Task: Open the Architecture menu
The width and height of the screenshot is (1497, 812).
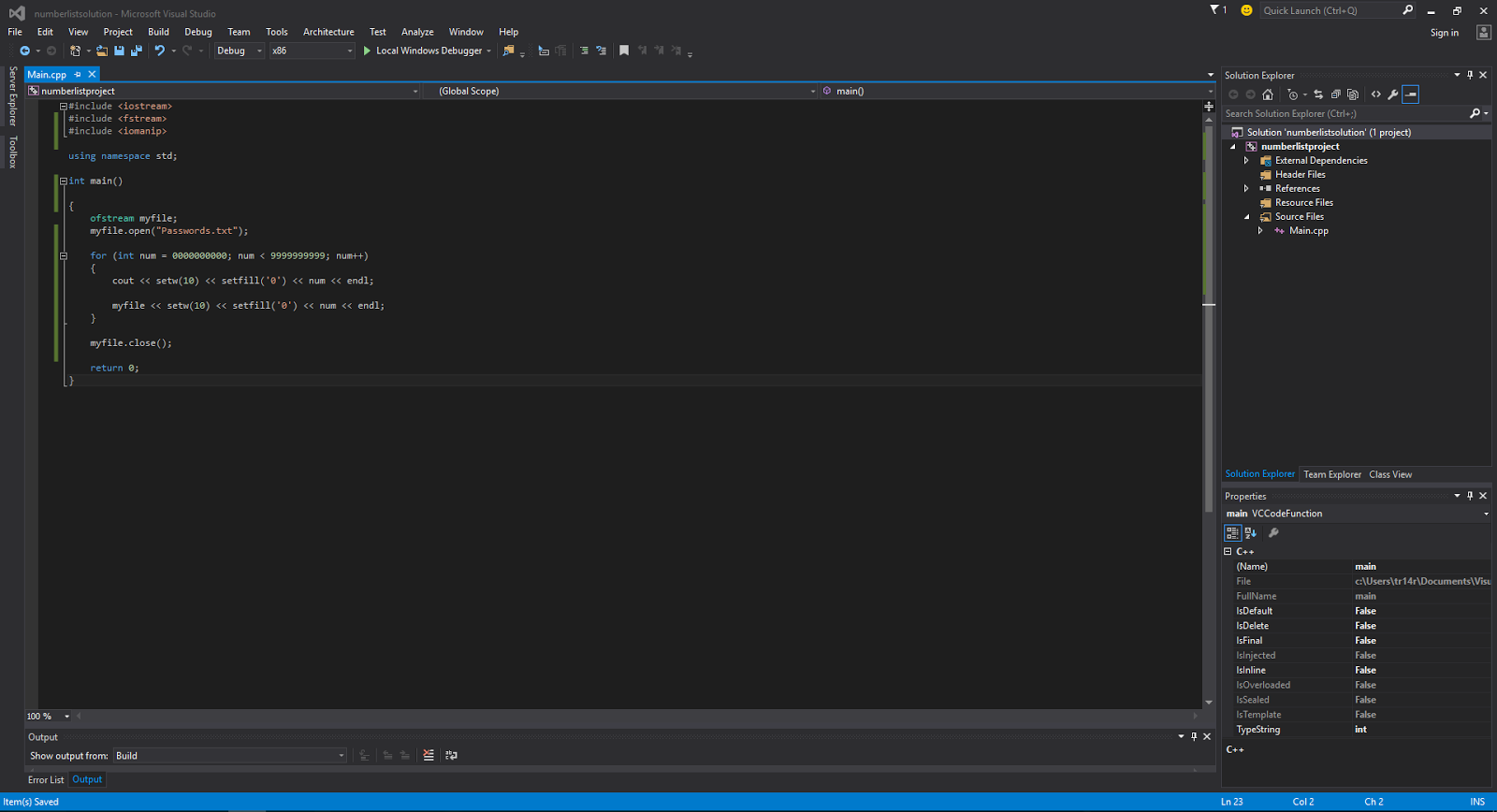Action: click(328, 32)
